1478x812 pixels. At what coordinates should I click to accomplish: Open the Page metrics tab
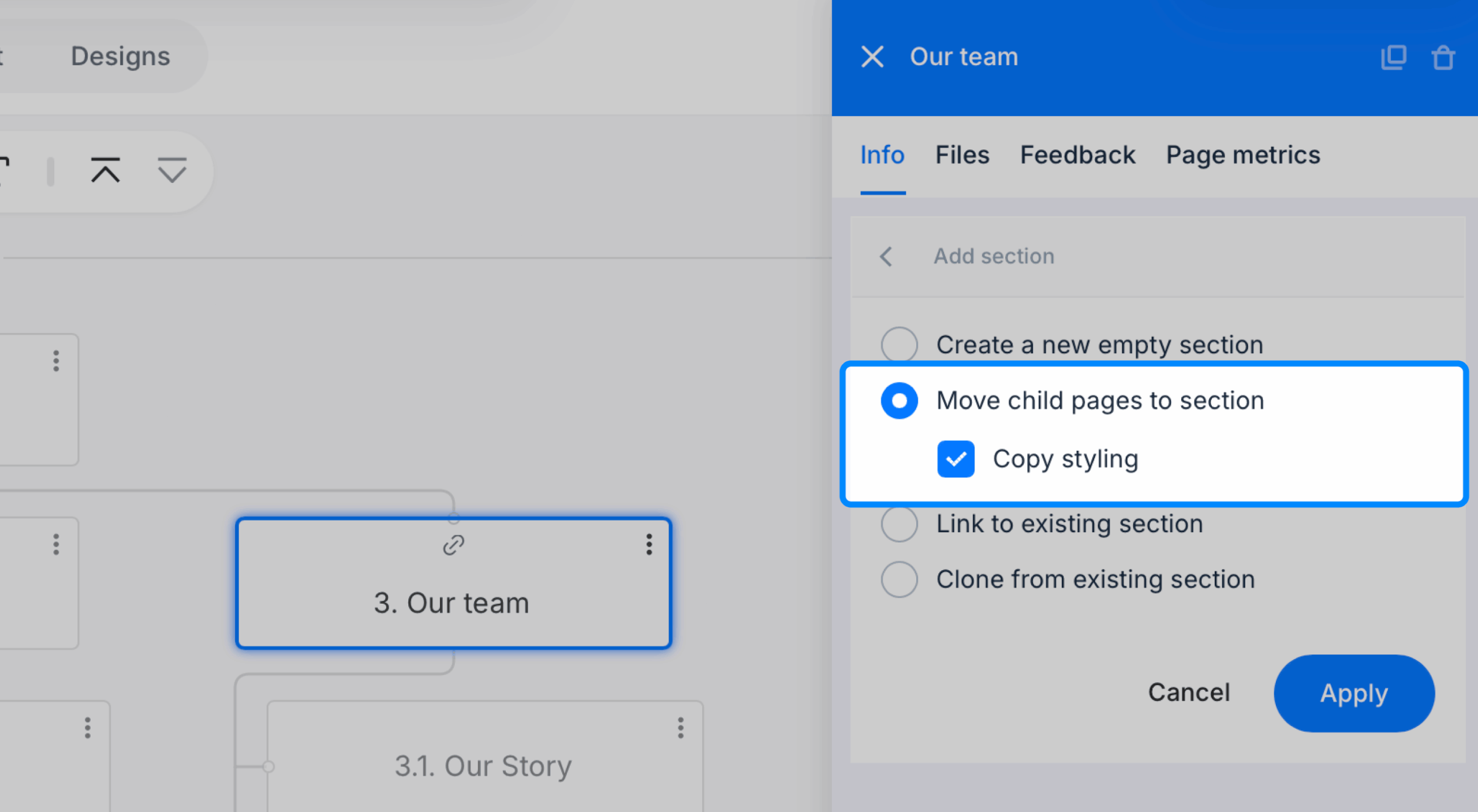tap(1243, 155)
